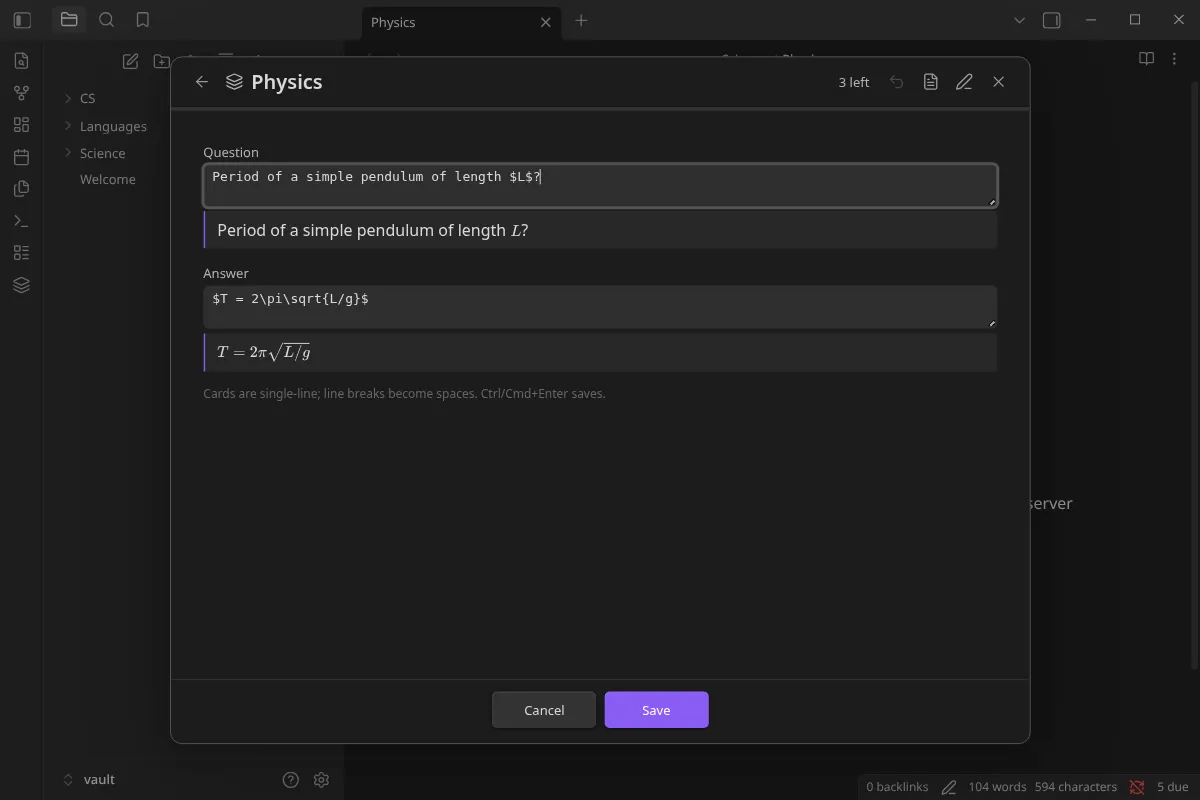Click '5 due' in status bar

coord(1172,787)
